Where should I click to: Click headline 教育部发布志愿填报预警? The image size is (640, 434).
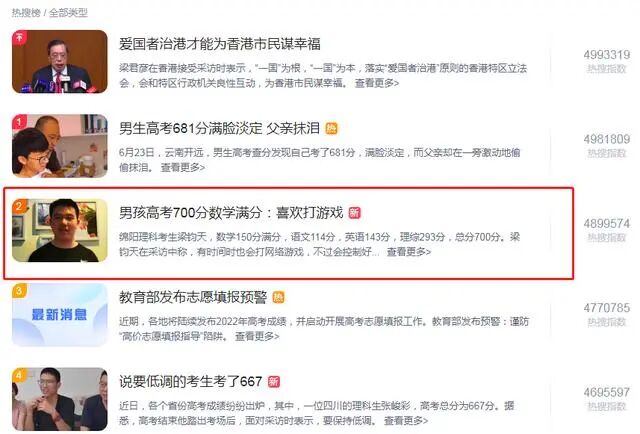tap(193, 297)
